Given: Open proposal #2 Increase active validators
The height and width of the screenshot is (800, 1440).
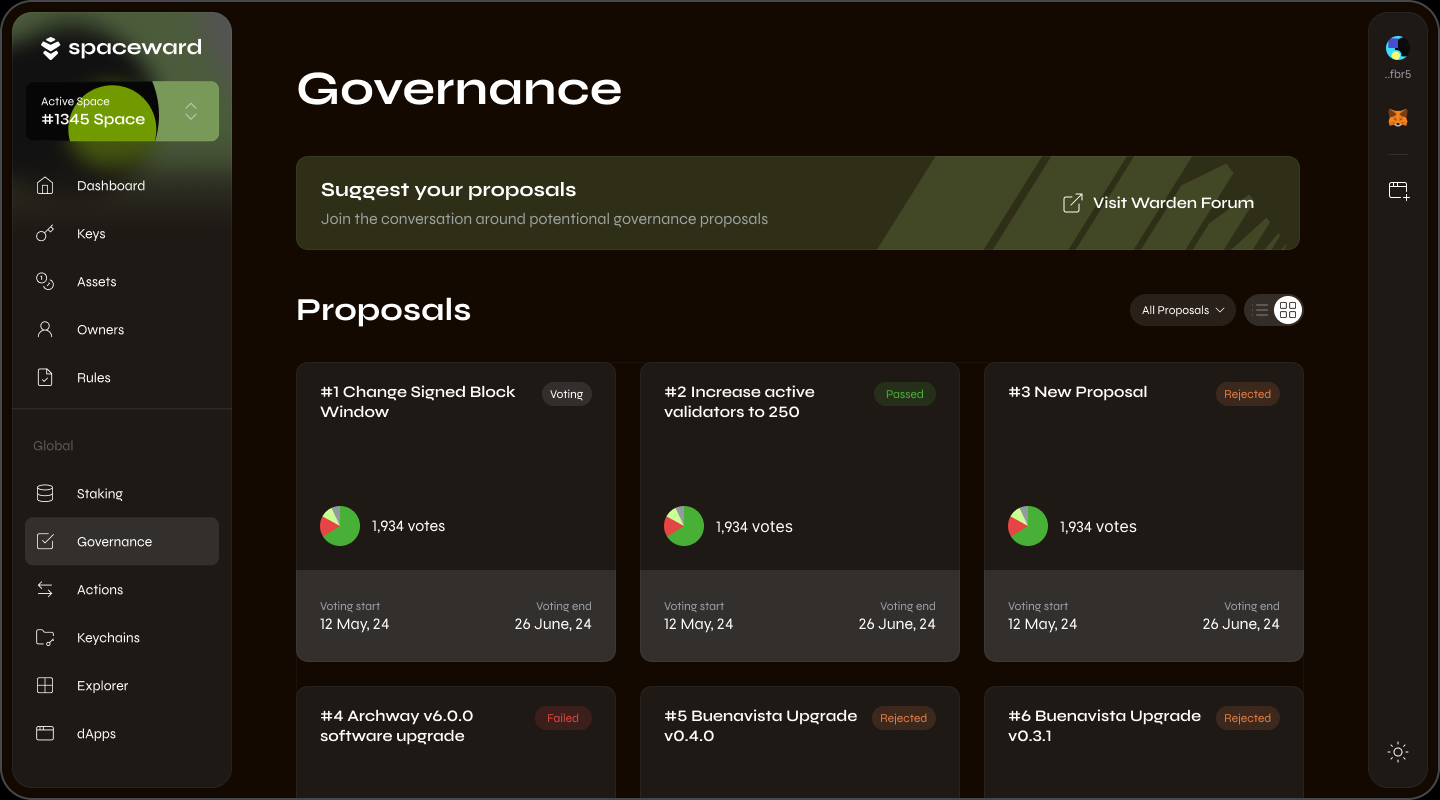Looking at the screenshot, I should 739,402.
